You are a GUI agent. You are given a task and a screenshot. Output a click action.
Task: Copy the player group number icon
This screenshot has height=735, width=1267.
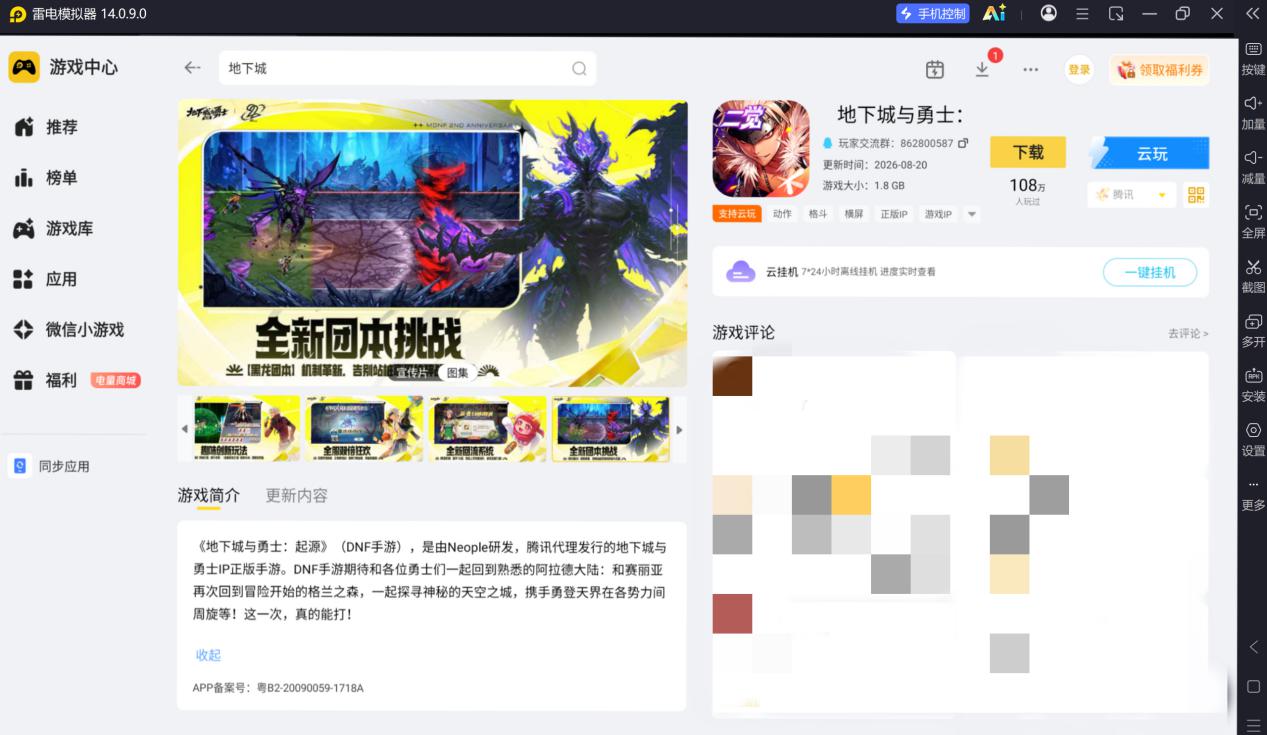(963, 143)
